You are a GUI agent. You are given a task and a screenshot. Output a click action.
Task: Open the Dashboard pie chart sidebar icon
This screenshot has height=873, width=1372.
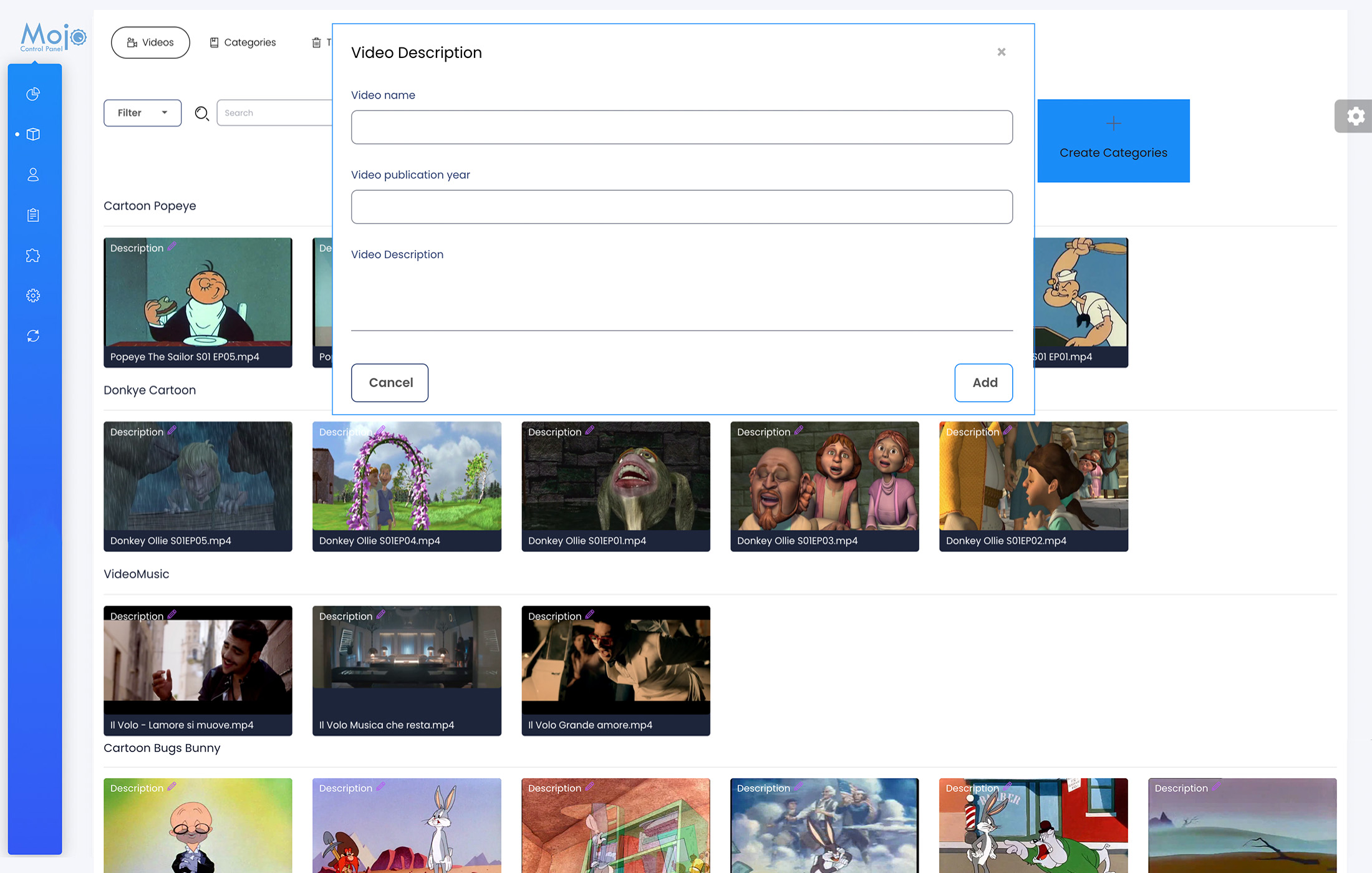[x=32, y=94]
